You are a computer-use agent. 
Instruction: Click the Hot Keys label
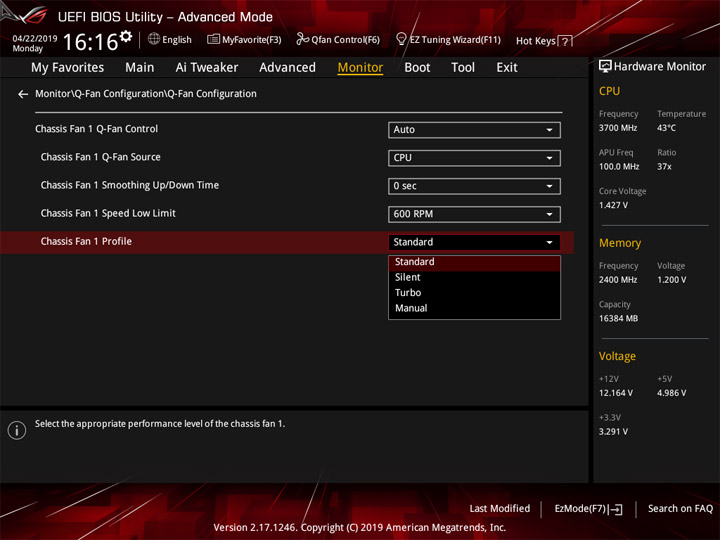536,41
